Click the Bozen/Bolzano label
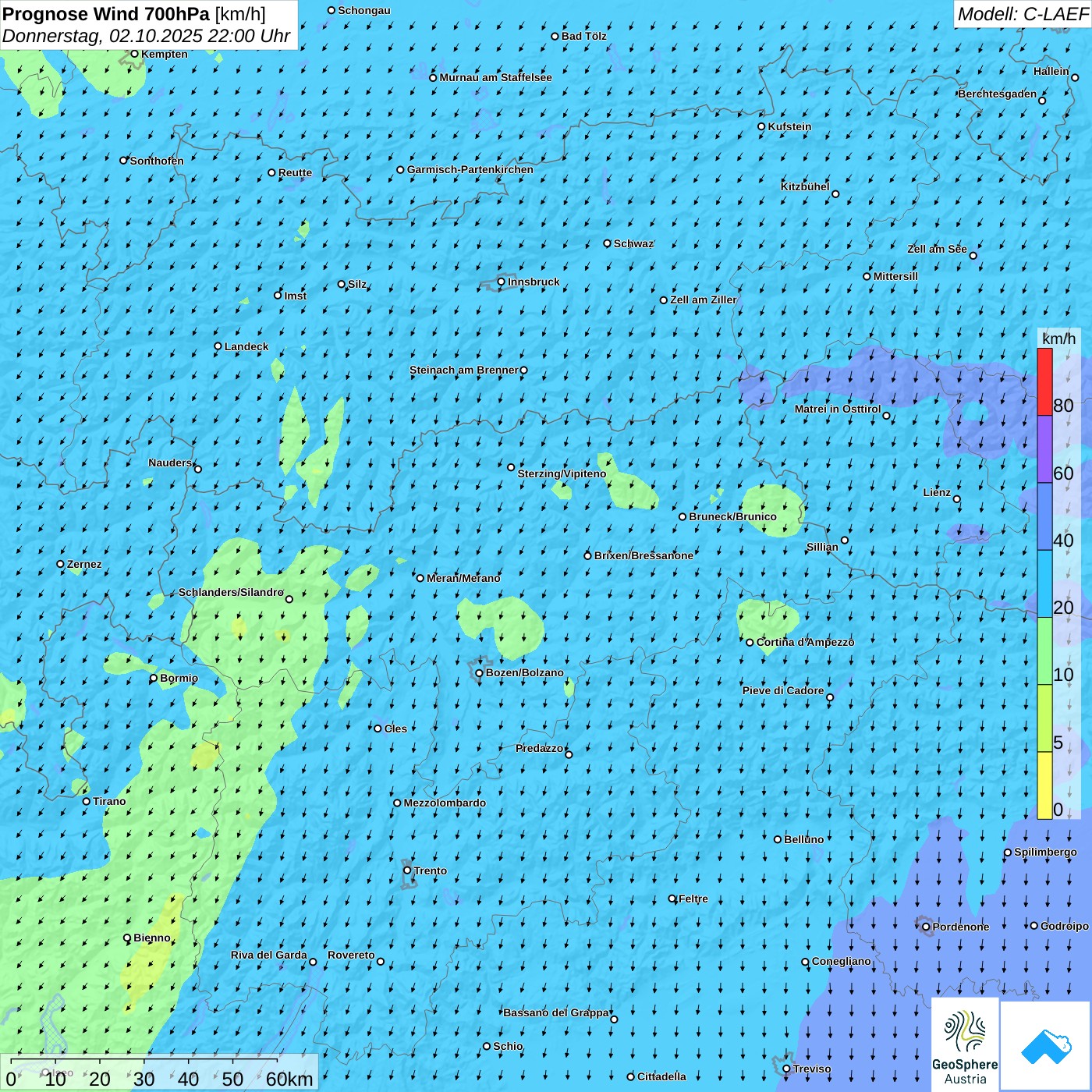 click(x=524, y=672)
